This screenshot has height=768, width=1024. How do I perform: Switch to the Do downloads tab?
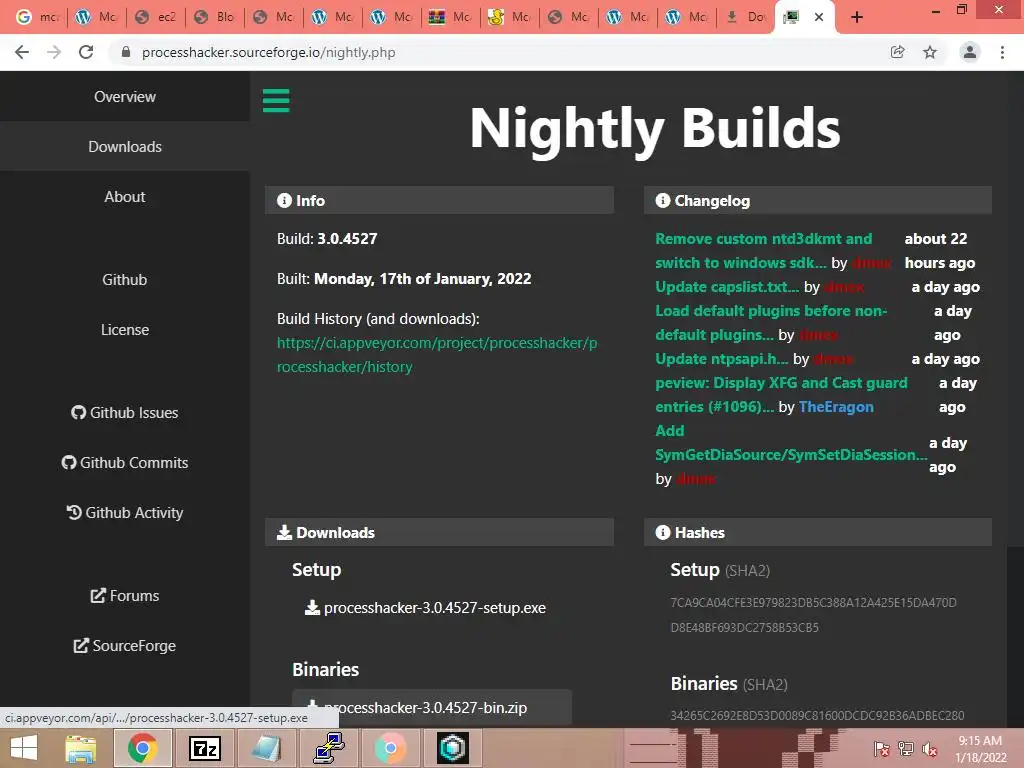coord(746,17)
